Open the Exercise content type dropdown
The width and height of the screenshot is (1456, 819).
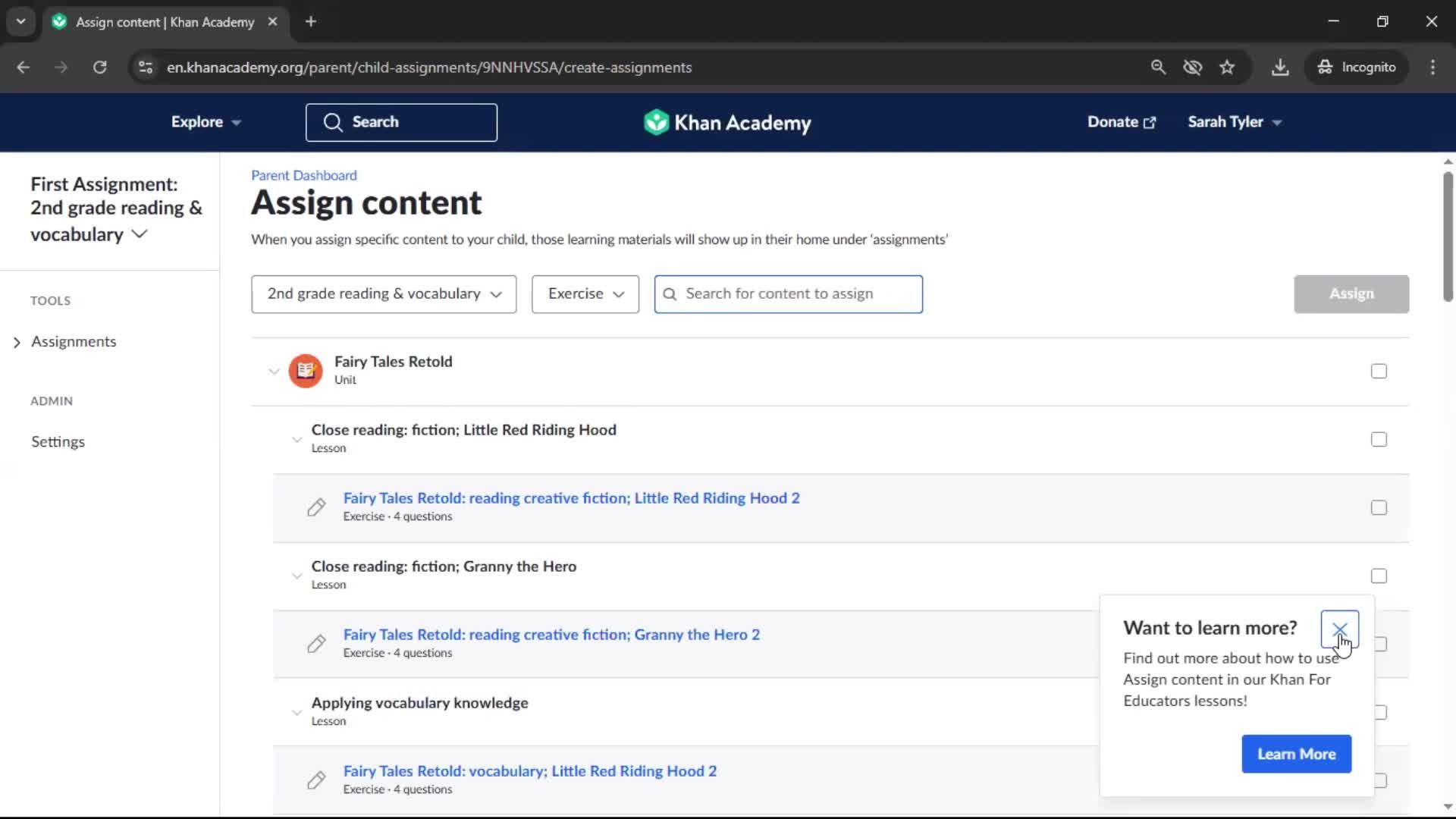point(585,294)
